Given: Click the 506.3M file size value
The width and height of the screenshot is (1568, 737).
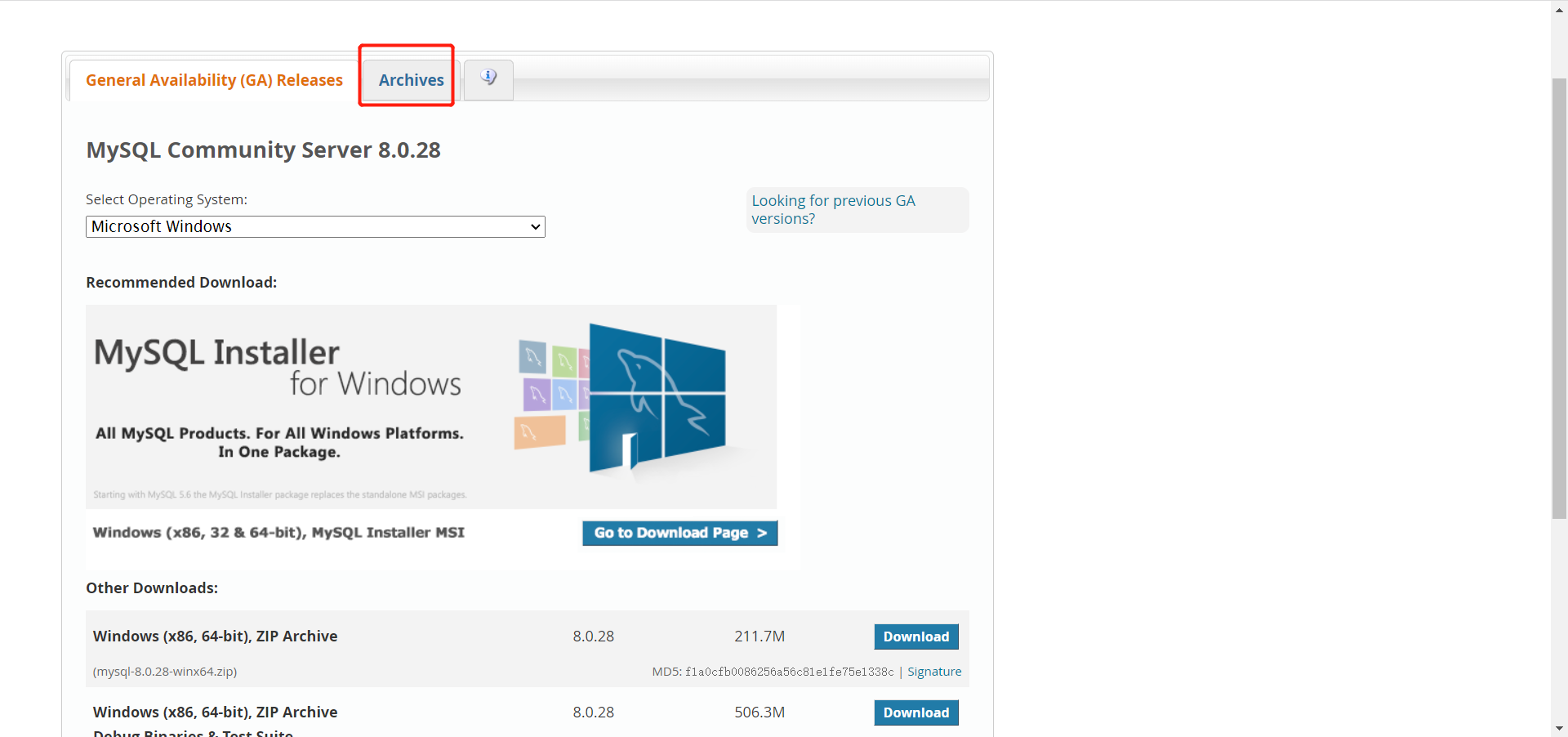Looking at the screenshot, I should pyautogui.click(x=759, y=712).
